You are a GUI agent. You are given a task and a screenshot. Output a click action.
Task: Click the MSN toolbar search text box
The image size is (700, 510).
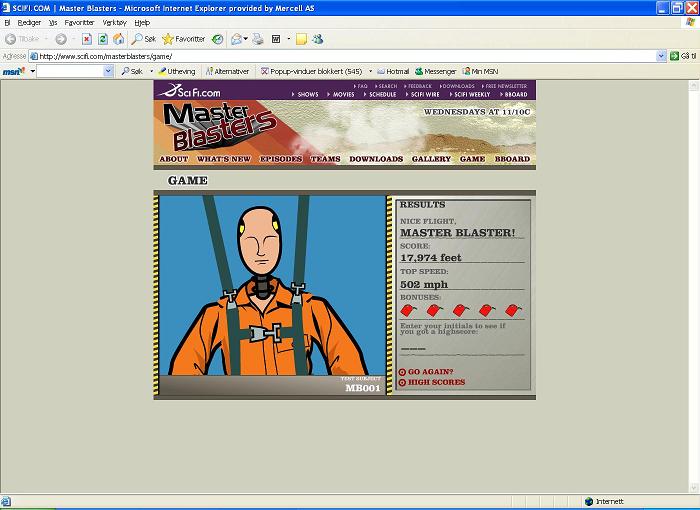(x=70, y=71)
